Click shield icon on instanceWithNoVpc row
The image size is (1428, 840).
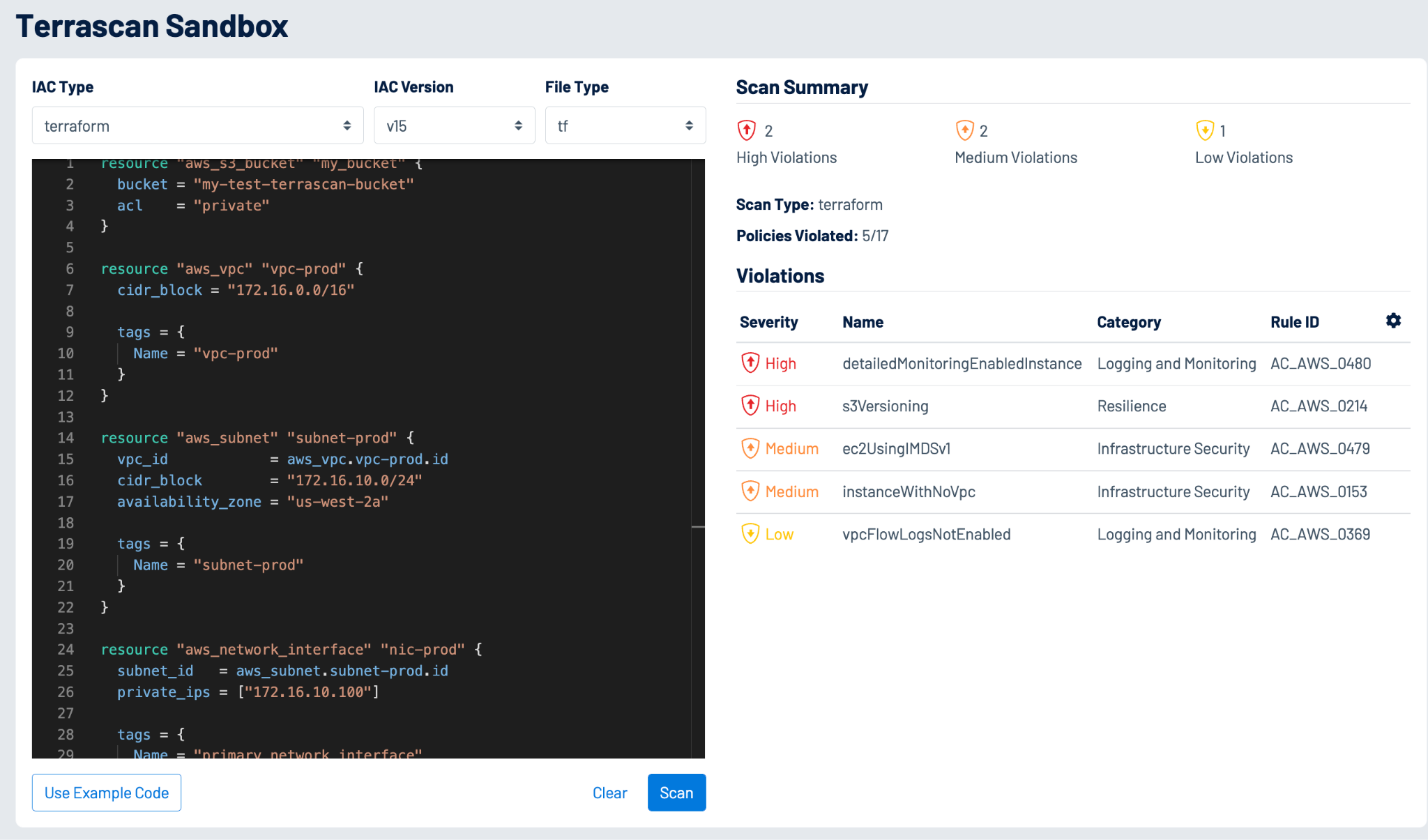750,491
